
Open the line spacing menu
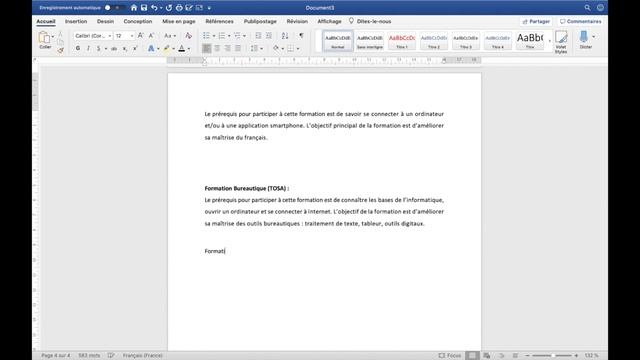(256, 49)
